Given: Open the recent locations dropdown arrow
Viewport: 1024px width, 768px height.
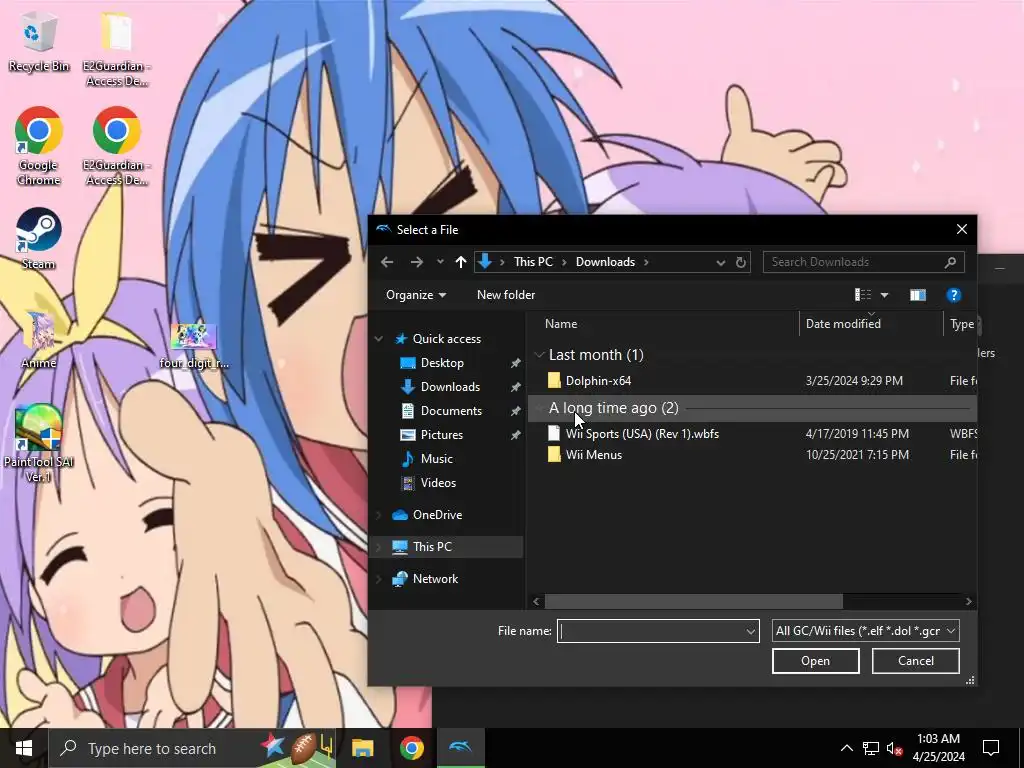Looking at the screenshot, I should pos(440,262).
